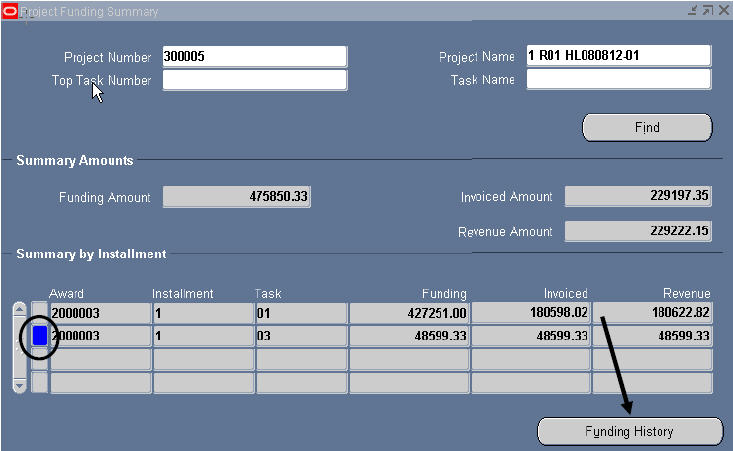Screen dimensions: 733x451
Task: Click the Task cell showing 03
Action: tap(302, 336)
